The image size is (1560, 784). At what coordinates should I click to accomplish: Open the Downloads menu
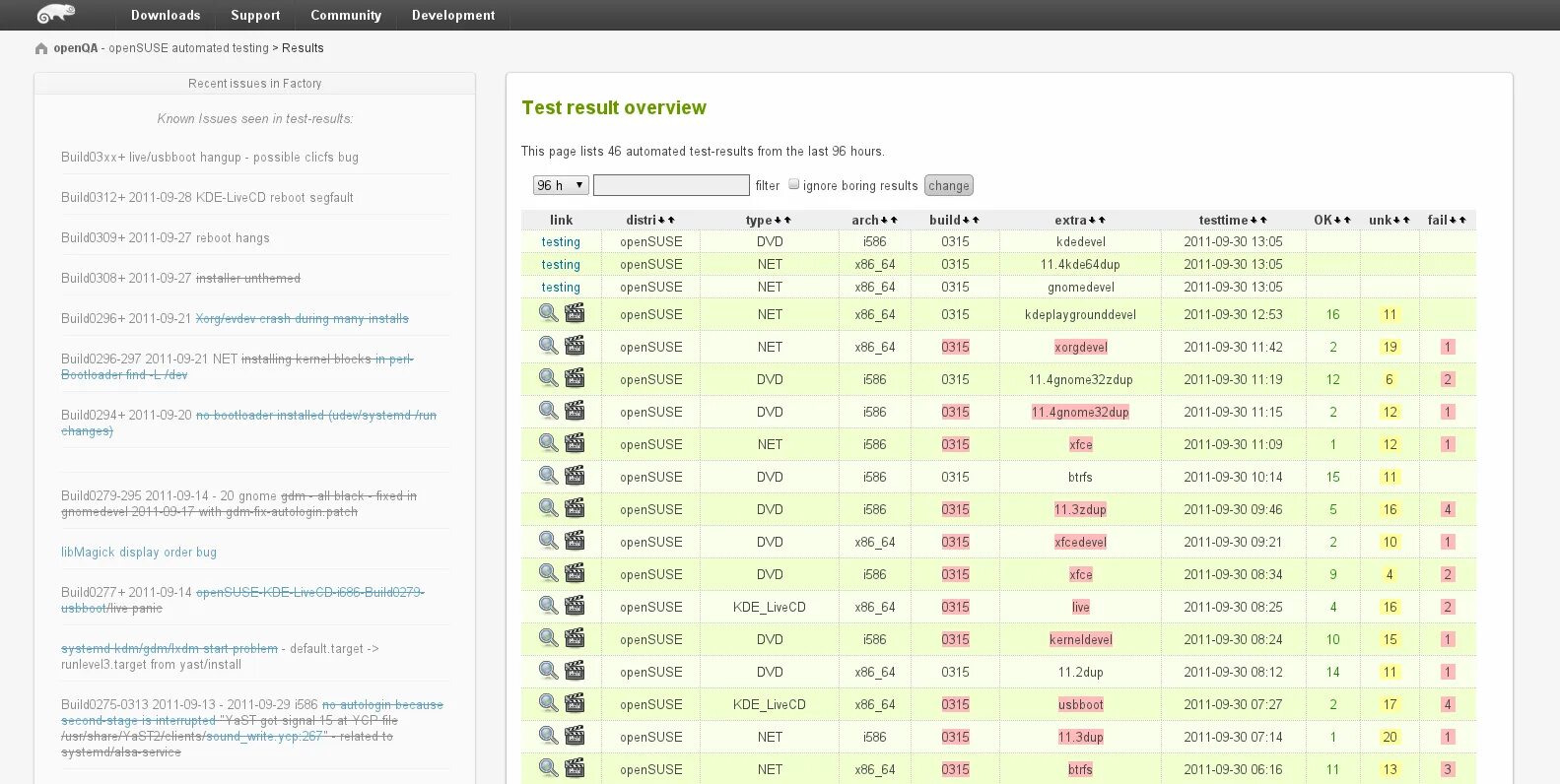coord(166,15)
